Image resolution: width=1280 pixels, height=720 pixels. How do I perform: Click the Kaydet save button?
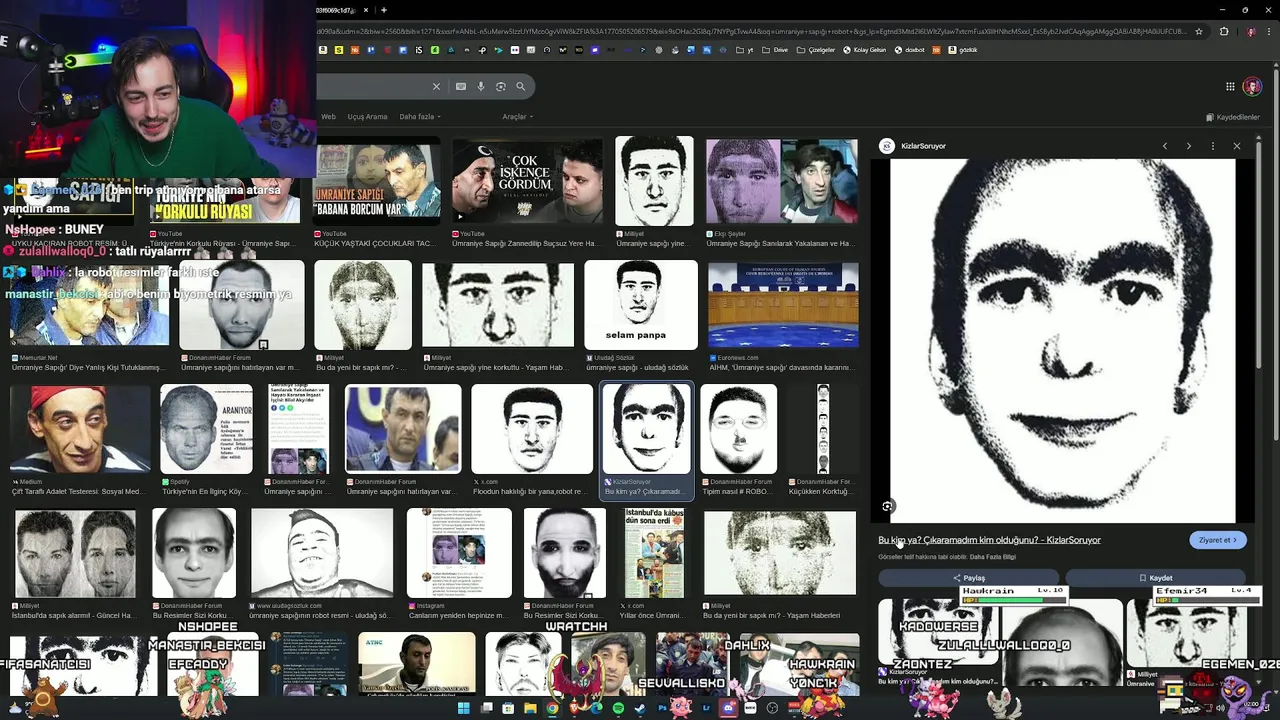(x=1155, y=578)
